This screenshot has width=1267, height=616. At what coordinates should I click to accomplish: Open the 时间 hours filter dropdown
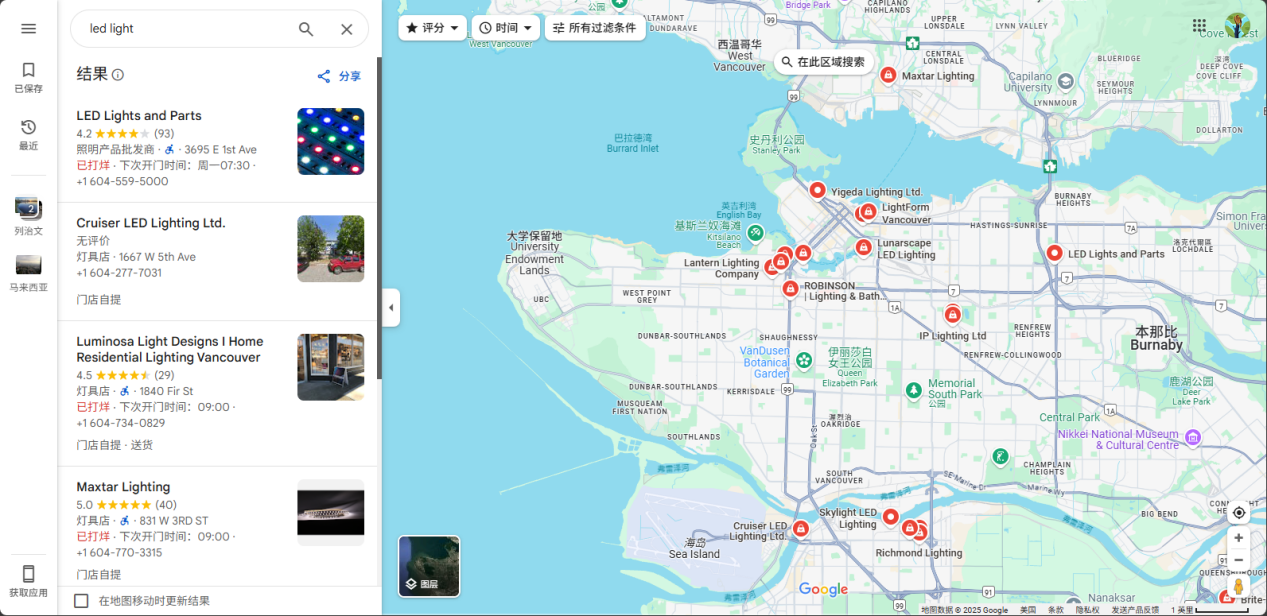tap(506, 28)
